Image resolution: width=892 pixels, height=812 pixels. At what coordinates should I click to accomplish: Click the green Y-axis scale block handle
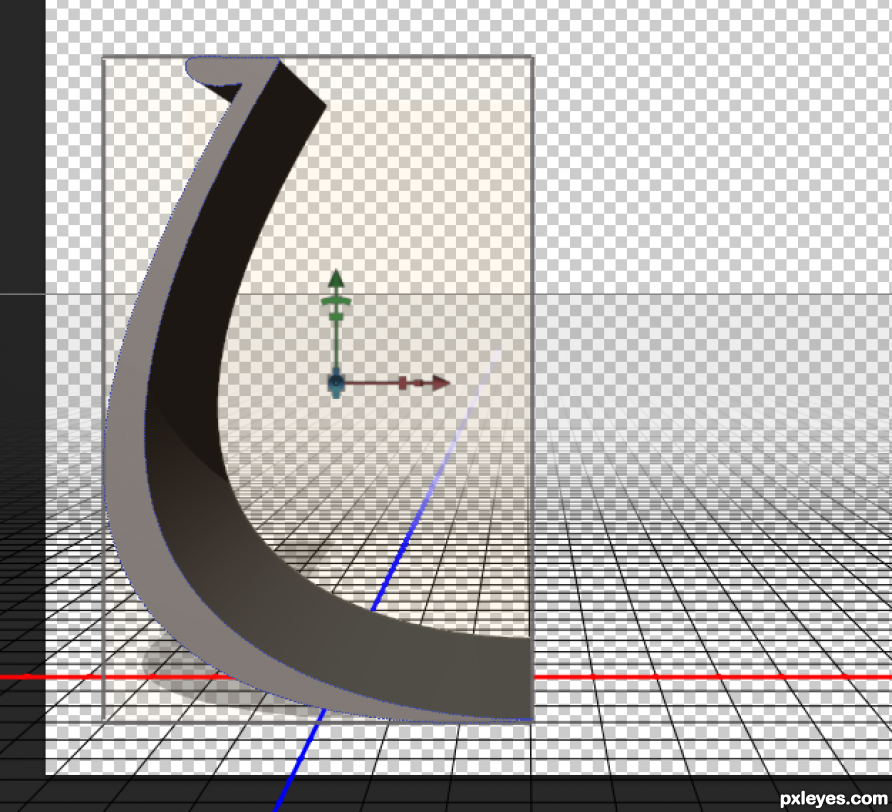point(336,316)
